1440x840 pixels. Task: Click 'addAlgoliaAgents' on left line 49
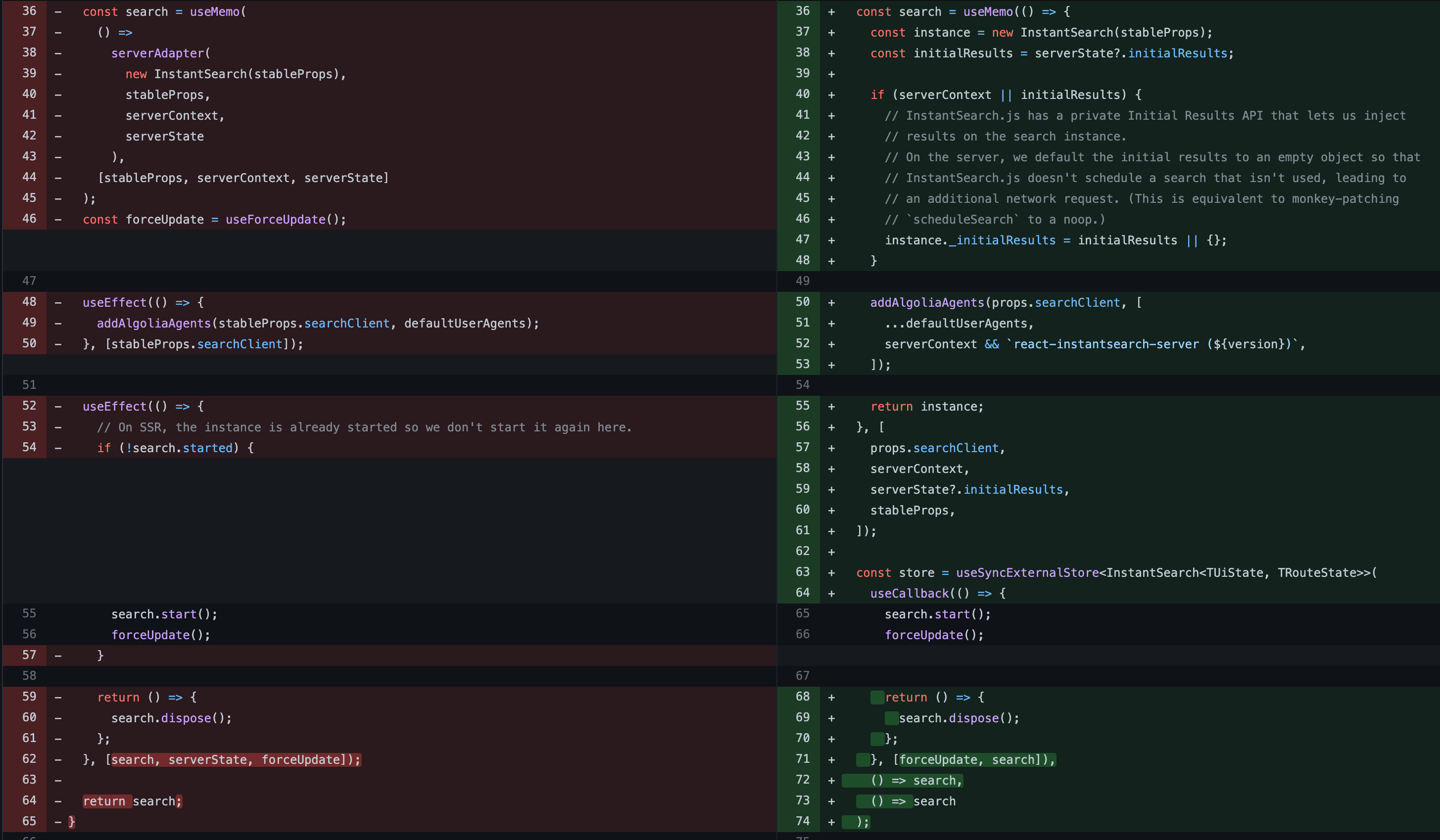click(x=154, y=324)
